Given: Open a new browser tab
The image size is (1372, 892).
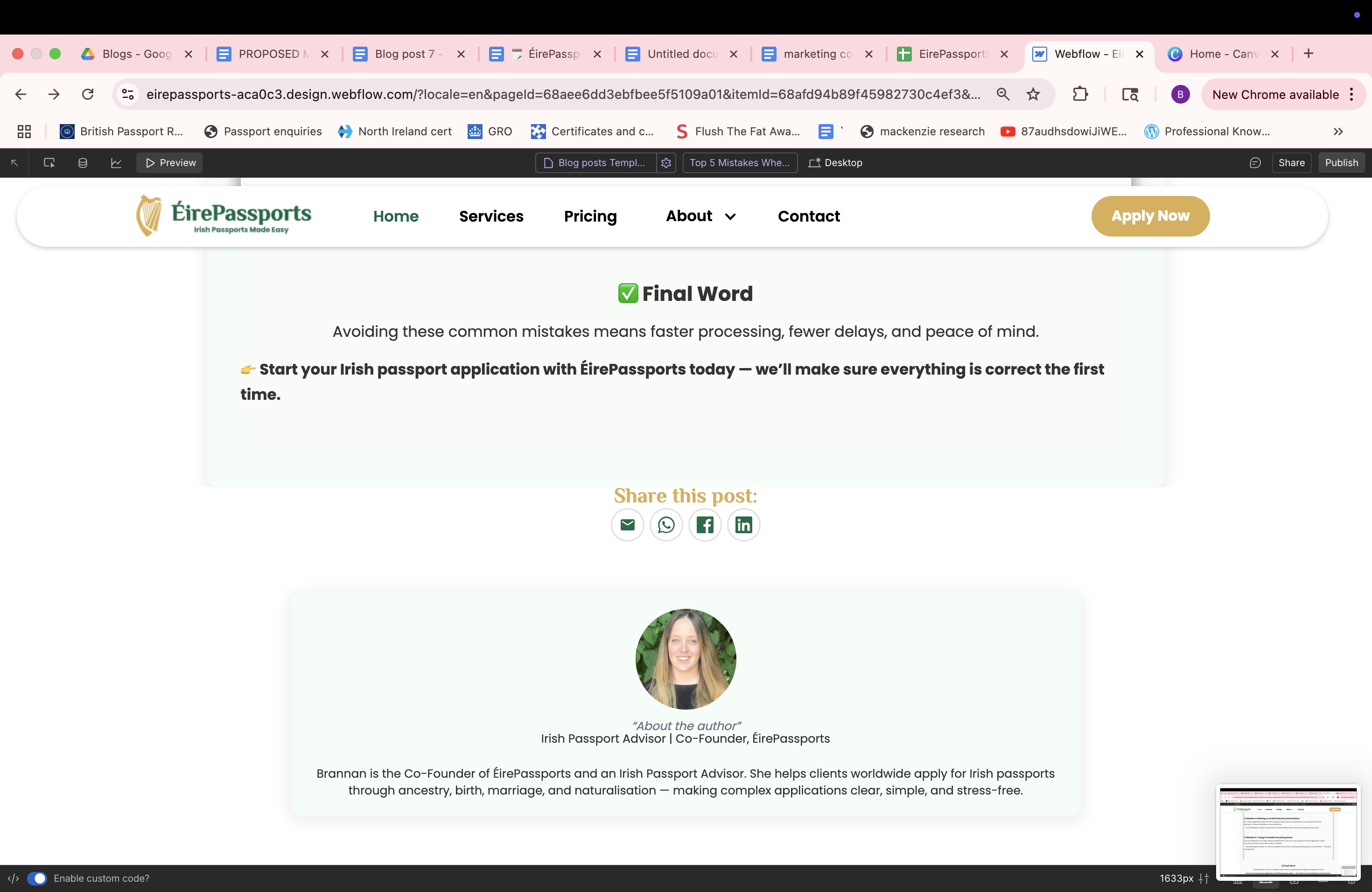Looking at the screenshot, I should click(1309, 54).
